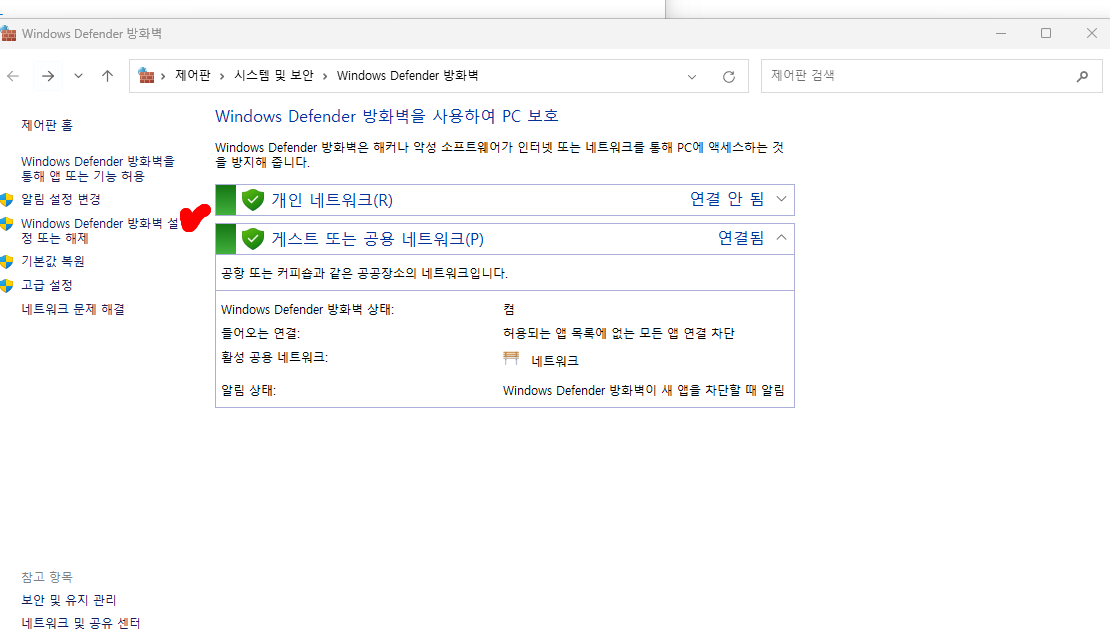1110x636 pixels.
Task: Click the bench network icon beside 네트워크
Action: 511,358
